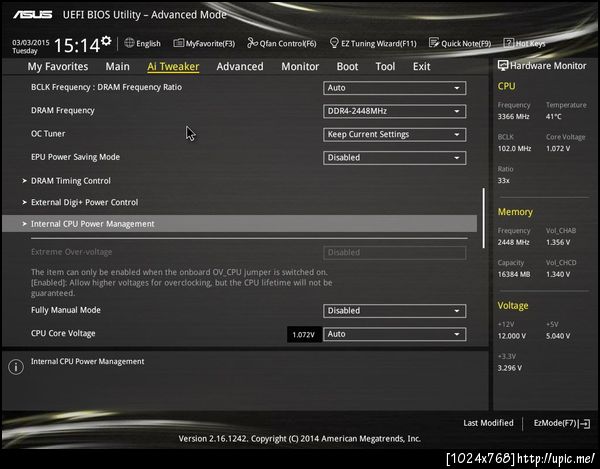The height and width of the screenshot is (469, 600).
Task: Click the 41°C temperature value
Action: pos(554,117)
